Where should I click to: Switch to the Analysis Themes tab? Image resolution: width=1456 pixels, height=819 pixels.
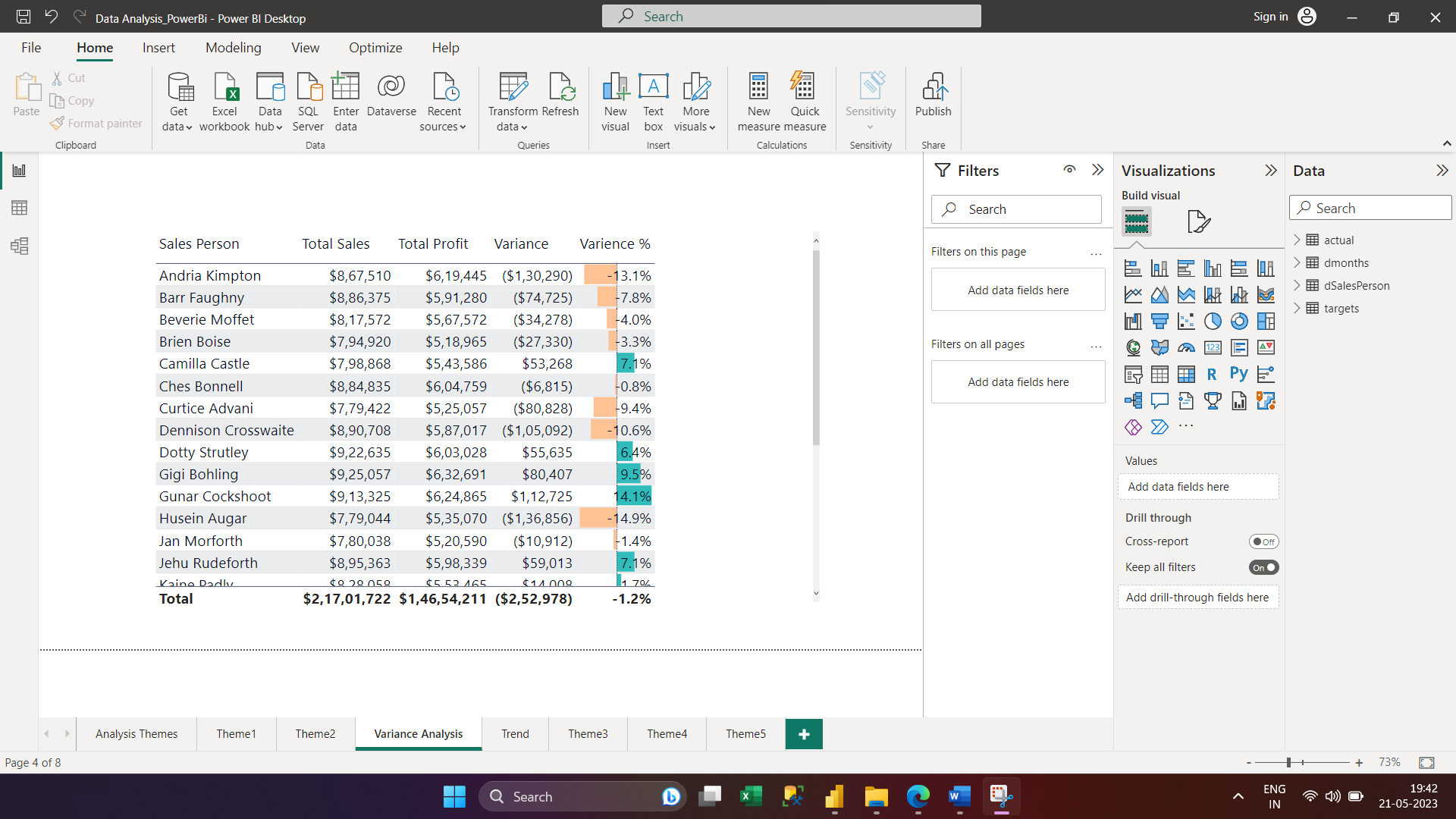click(136, 734)
